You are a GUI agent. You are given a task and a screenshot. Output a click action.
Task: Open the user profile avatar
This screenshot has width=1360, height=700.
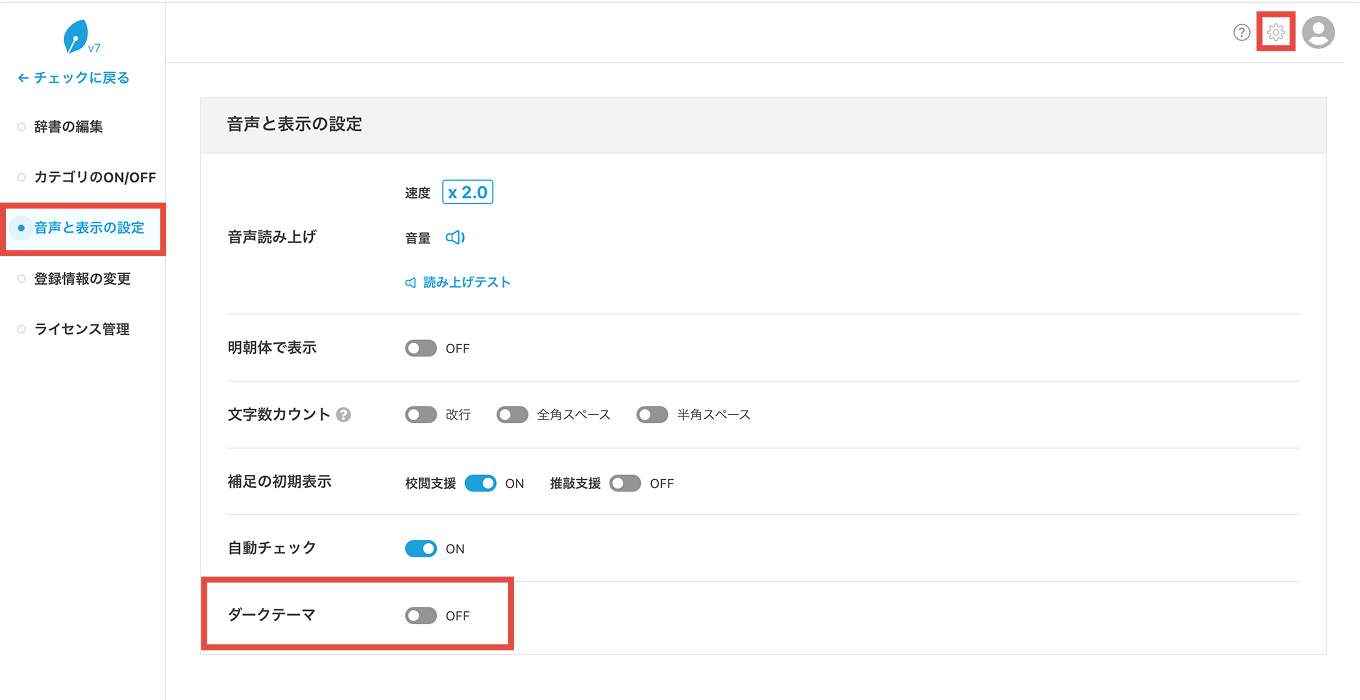(1319, 33)
